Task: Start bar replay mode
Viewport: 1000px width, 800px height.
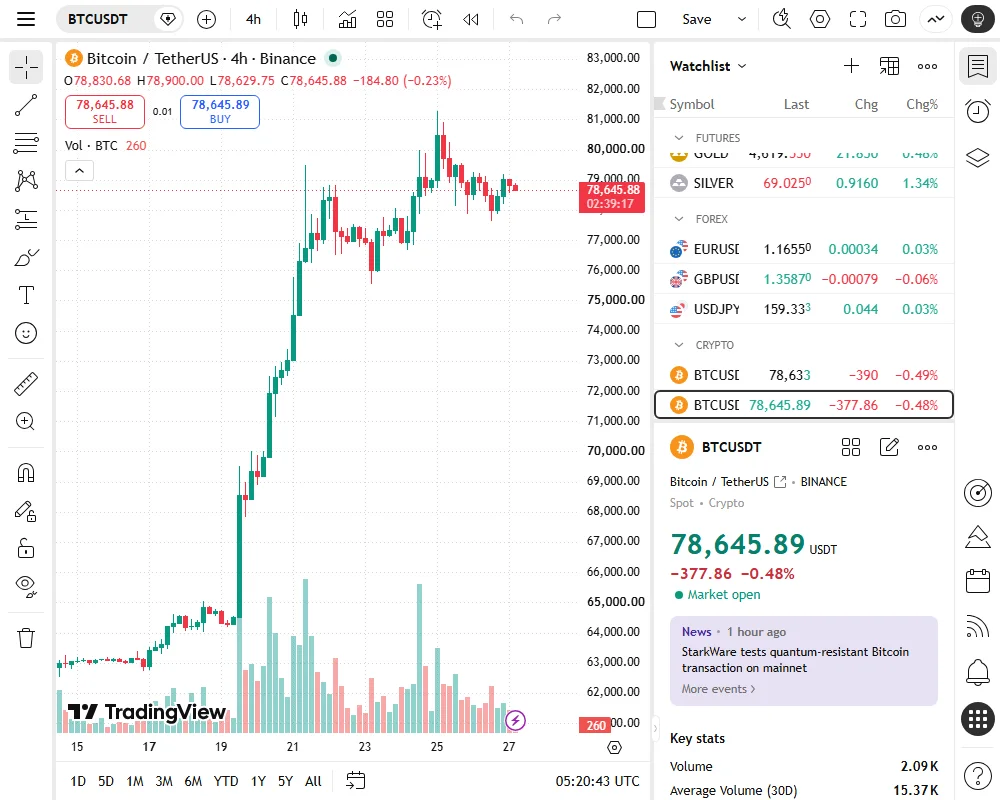Action: point(471,19)
